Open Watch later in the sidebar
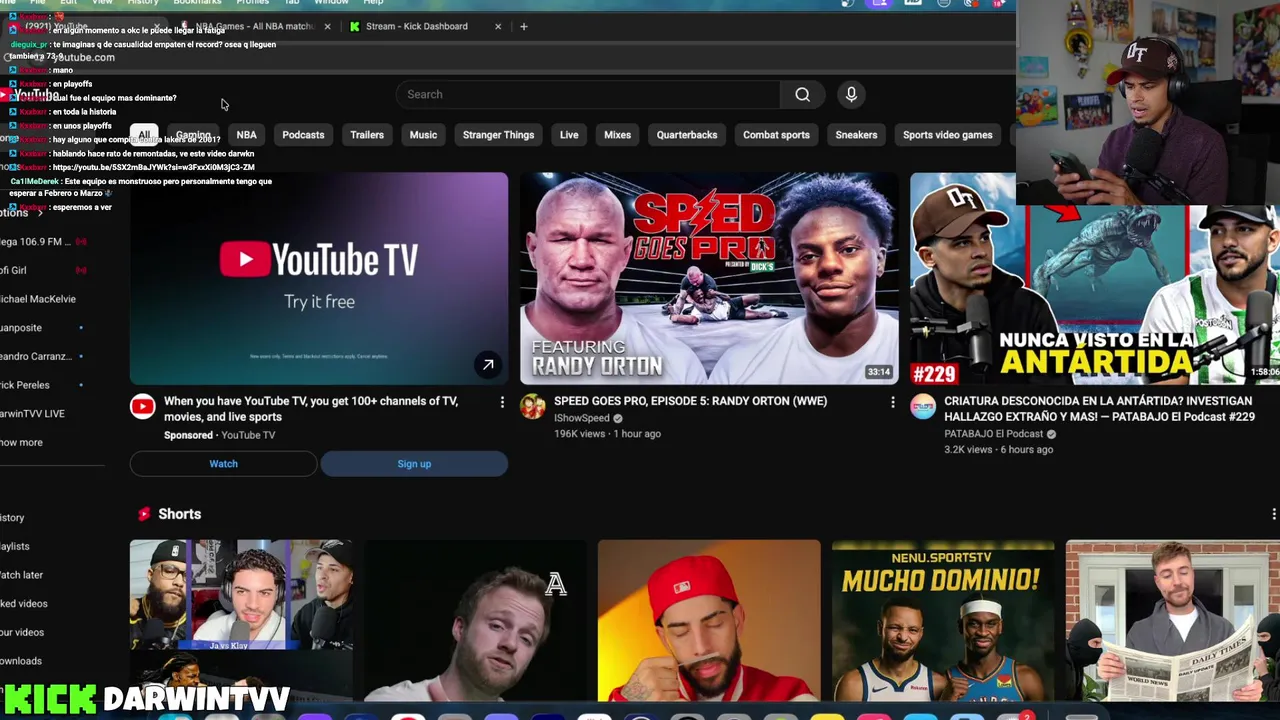Screen dimensions: 1280x720 click(21, 575)
